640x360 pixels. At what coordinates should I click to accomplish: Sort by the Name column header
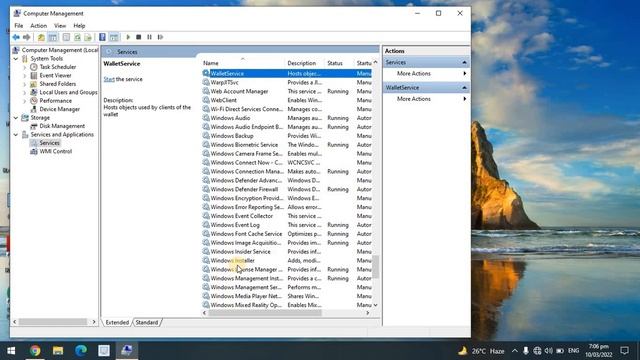pyautogui.click(x=243, y=63)
